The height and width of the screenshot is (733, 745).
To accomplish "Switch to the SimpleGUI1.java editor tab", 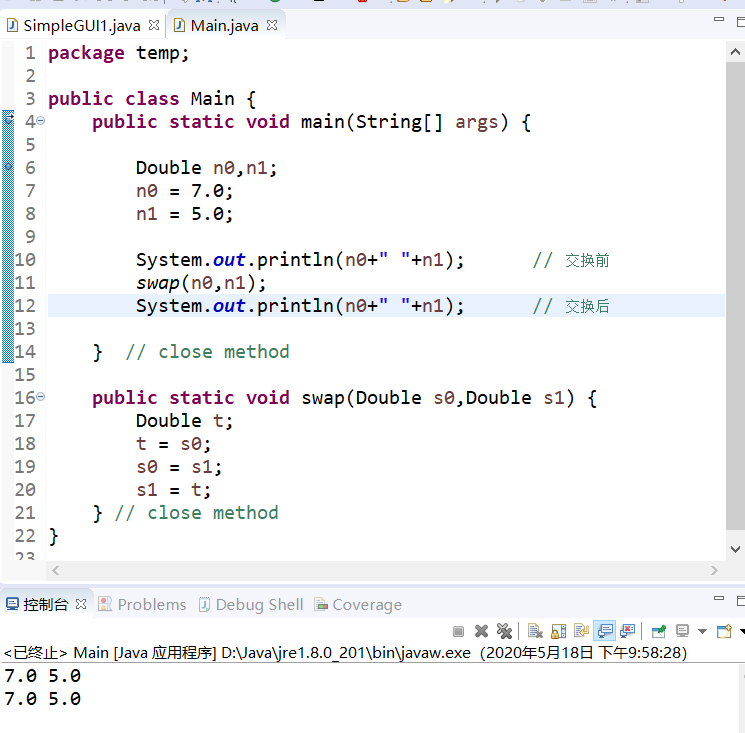I will tap(82, 26).
